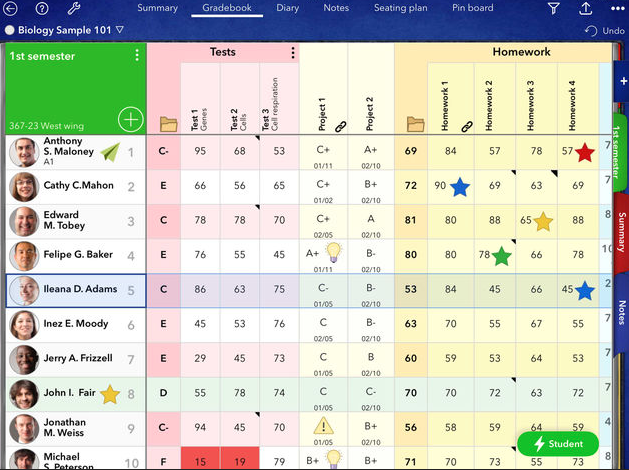Image resolution: width=629 pixels, height=470 pixels.
Task: Click the filter funnel icon
Action: [x=554, y=9]
